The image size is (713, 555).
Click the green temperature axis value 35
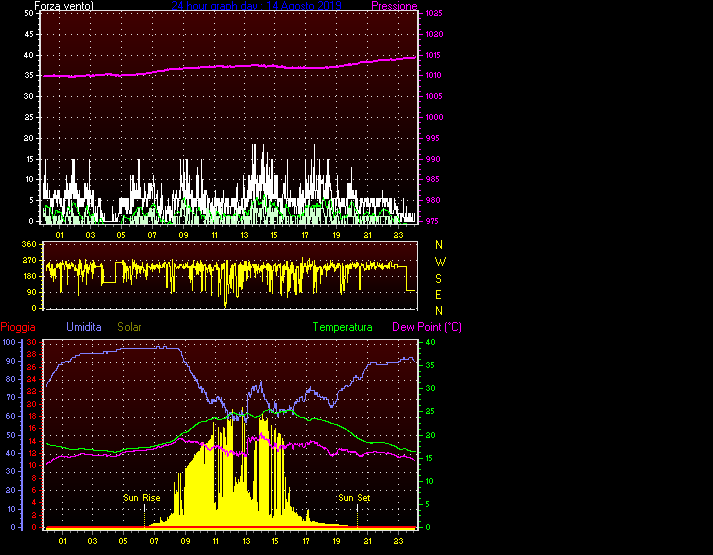point(430,365)
